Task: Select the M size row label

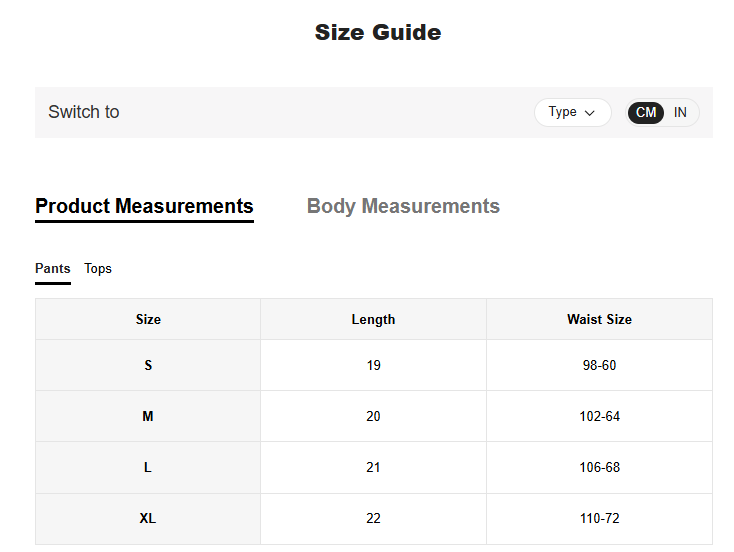Action: [148, 416]
